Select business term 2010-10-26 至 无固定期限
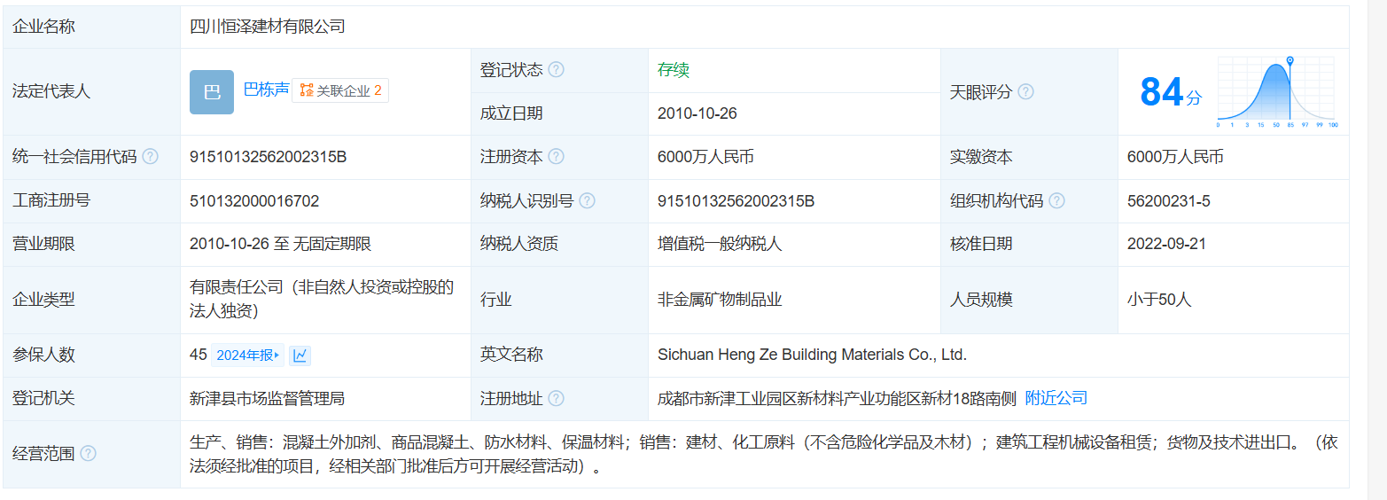Screen dimensions: 1387x500 (280, 244)
